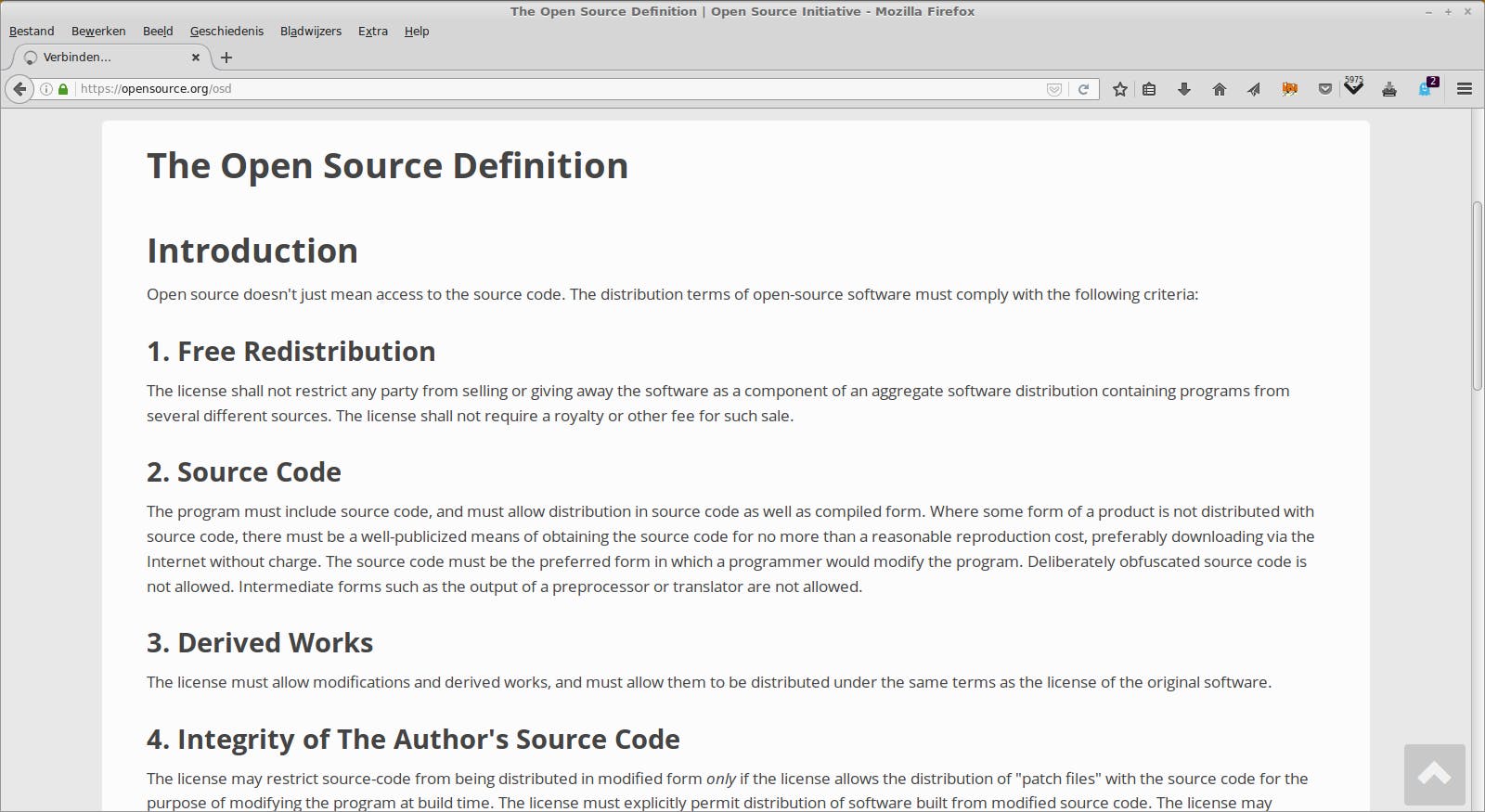Click the green padlock security icon

[x=63, y=89]
